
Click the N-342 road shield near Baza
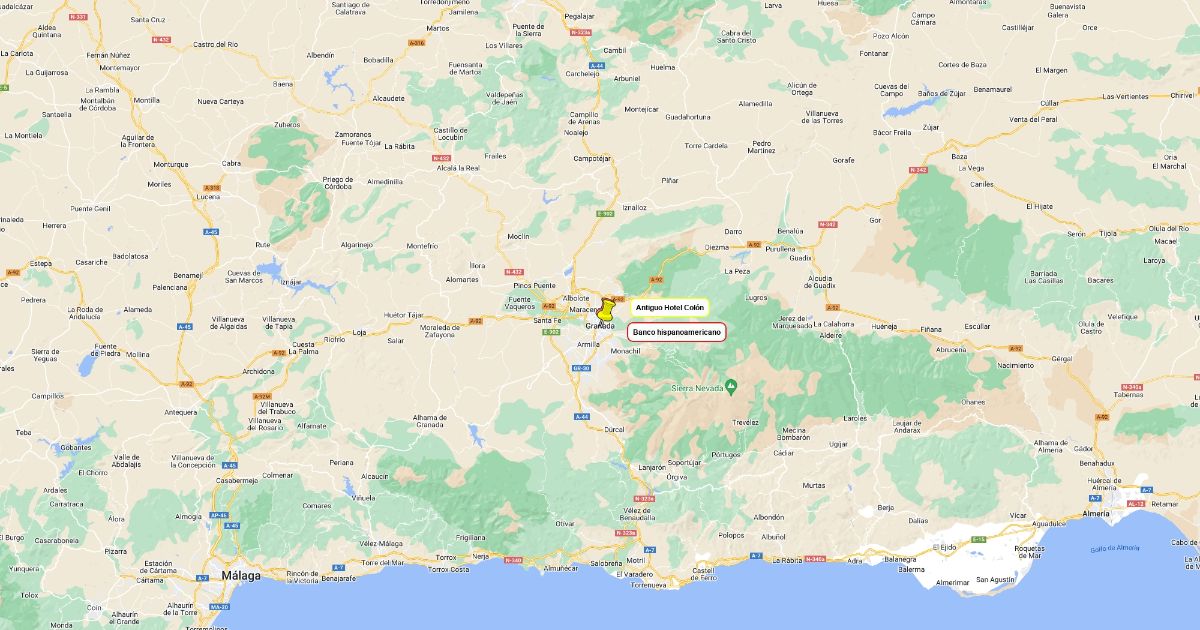click(x=919, y=170)
